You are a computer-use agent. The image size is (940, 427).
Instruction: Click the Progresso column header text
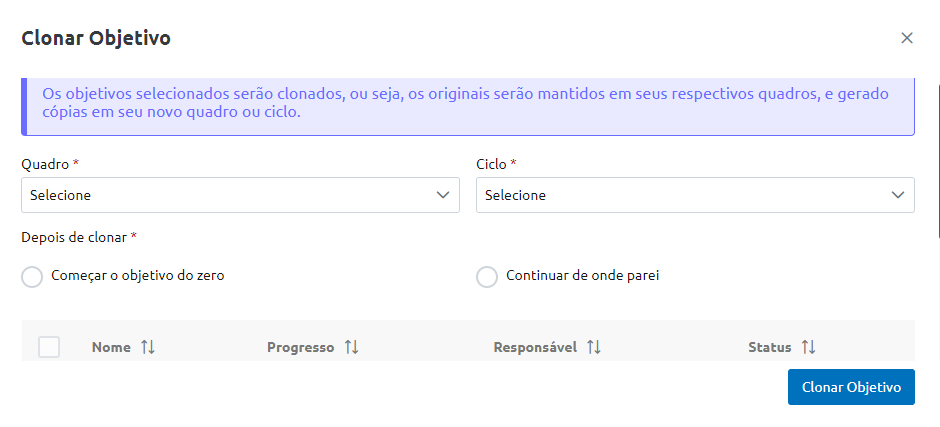click(300, 347)
